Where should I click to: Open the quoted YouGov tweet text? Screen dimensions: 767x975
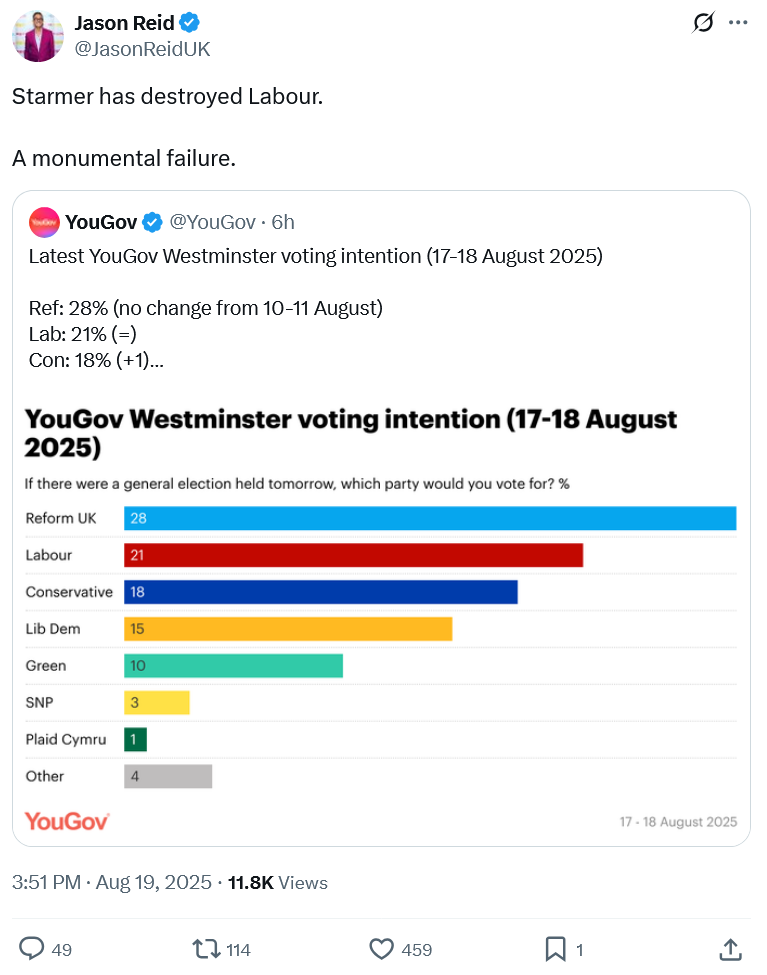click(x=315, y=256)
